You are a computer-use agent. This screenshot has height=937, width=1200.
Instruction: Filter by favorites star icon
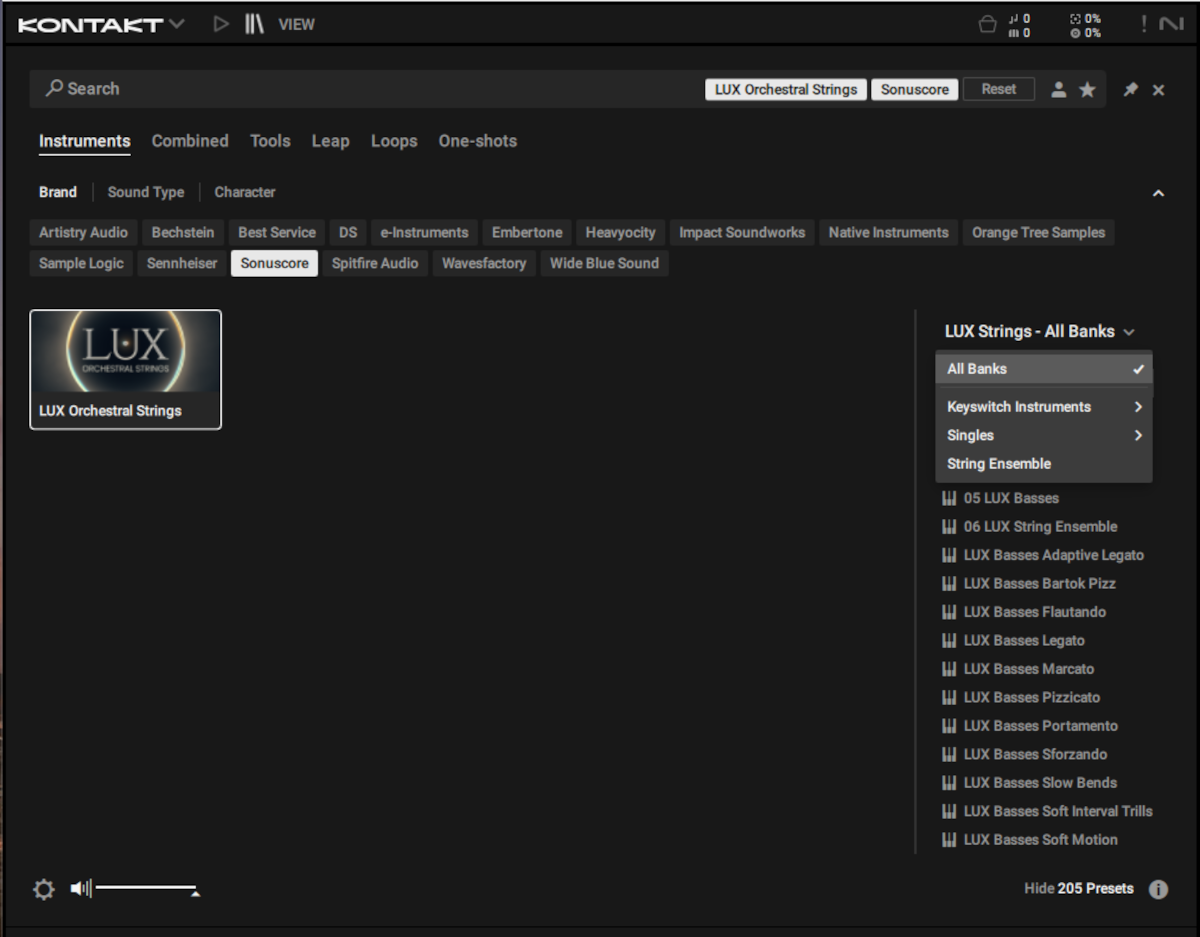(x=1087, y=90)
